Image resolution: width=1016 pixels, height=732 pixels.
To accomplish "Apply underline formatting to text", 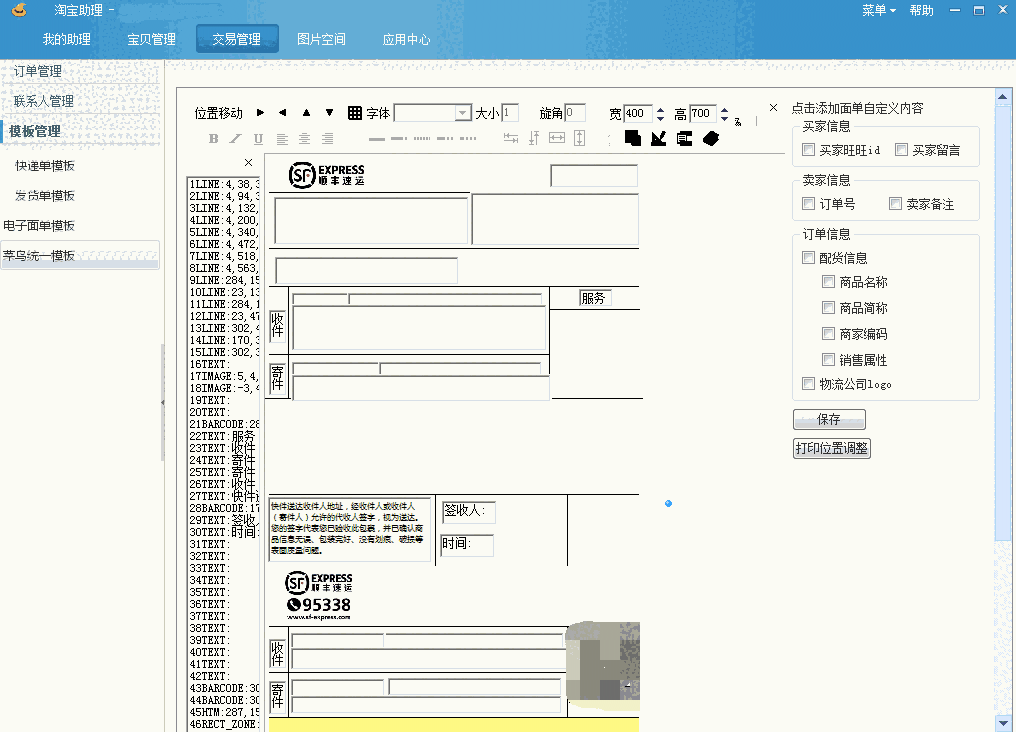I will tap(256, 139).
